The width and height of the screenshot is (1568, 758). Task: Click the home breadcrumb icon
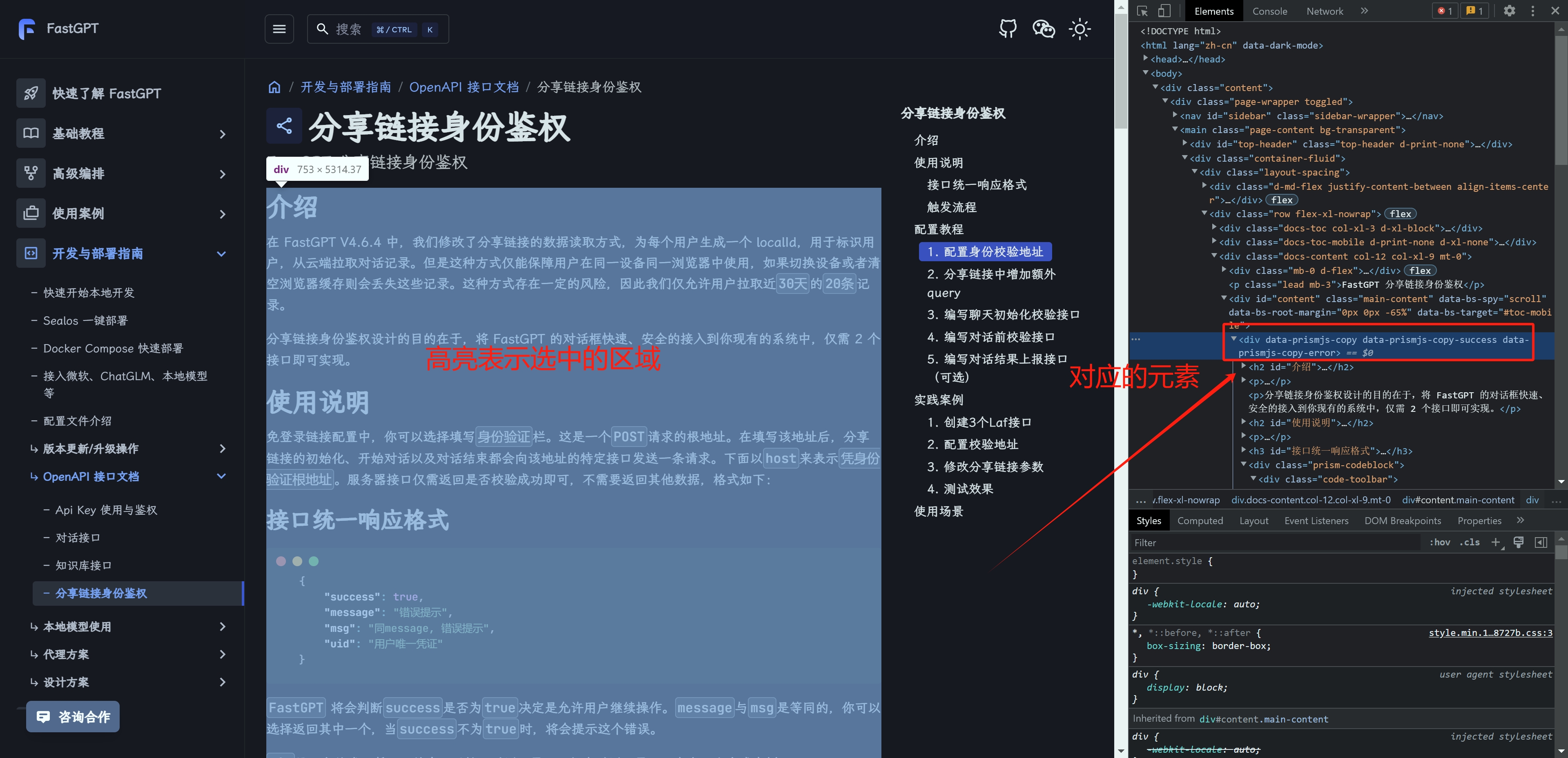274,87
